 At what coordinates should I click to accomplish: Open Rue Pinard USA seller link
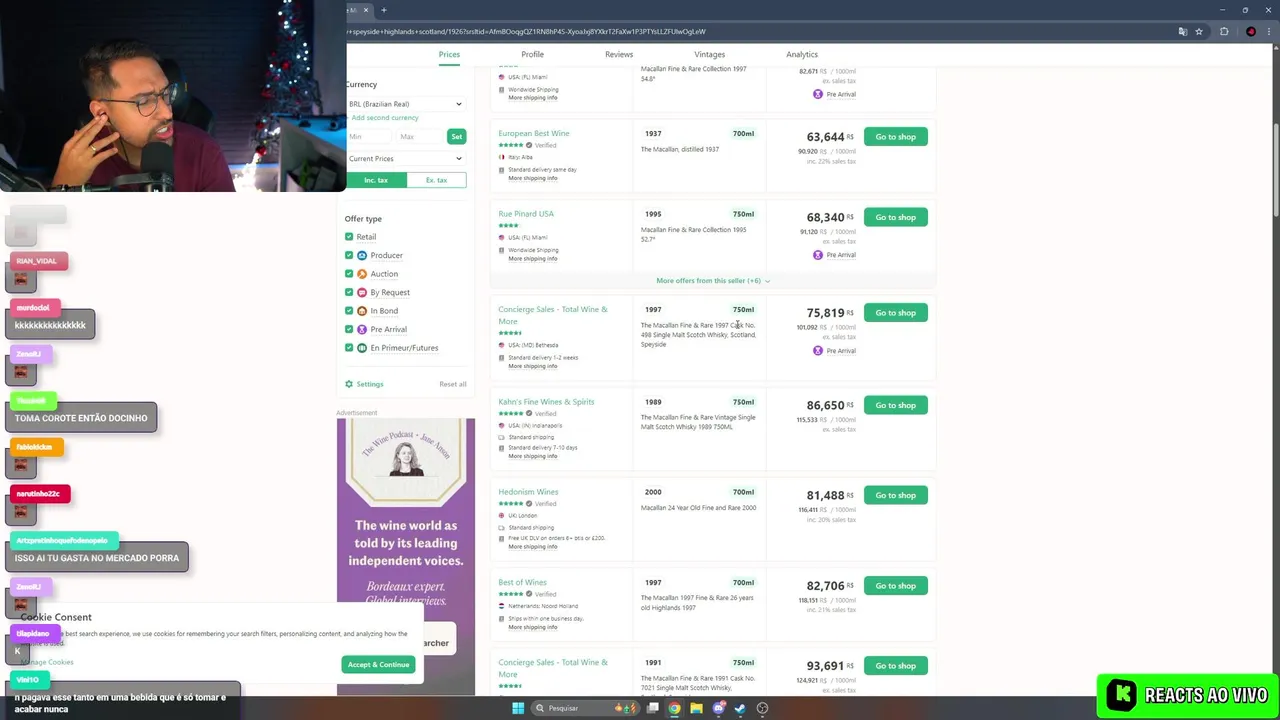[526, 214]
